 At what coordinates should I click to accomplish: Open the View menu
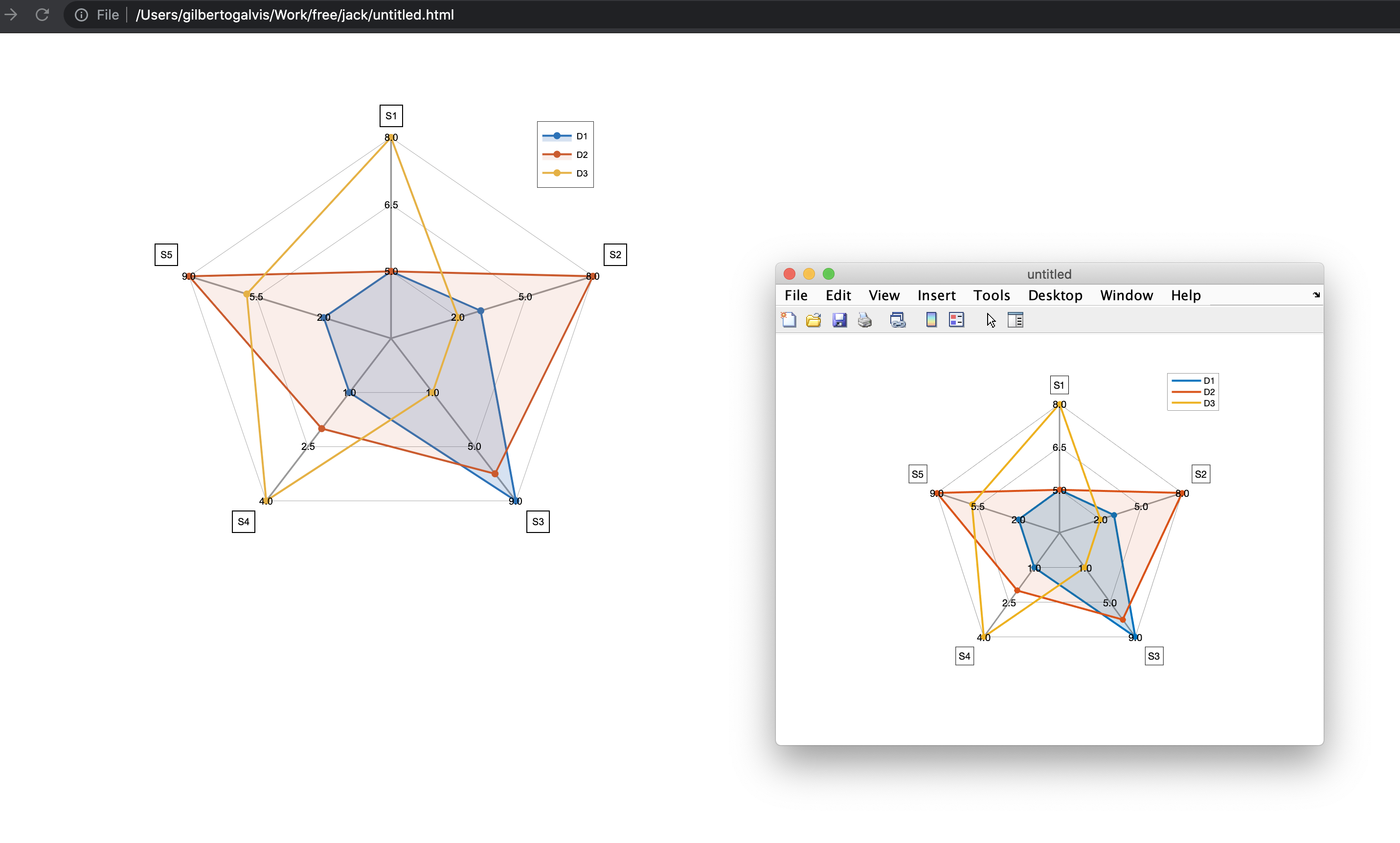coord(883,295)
